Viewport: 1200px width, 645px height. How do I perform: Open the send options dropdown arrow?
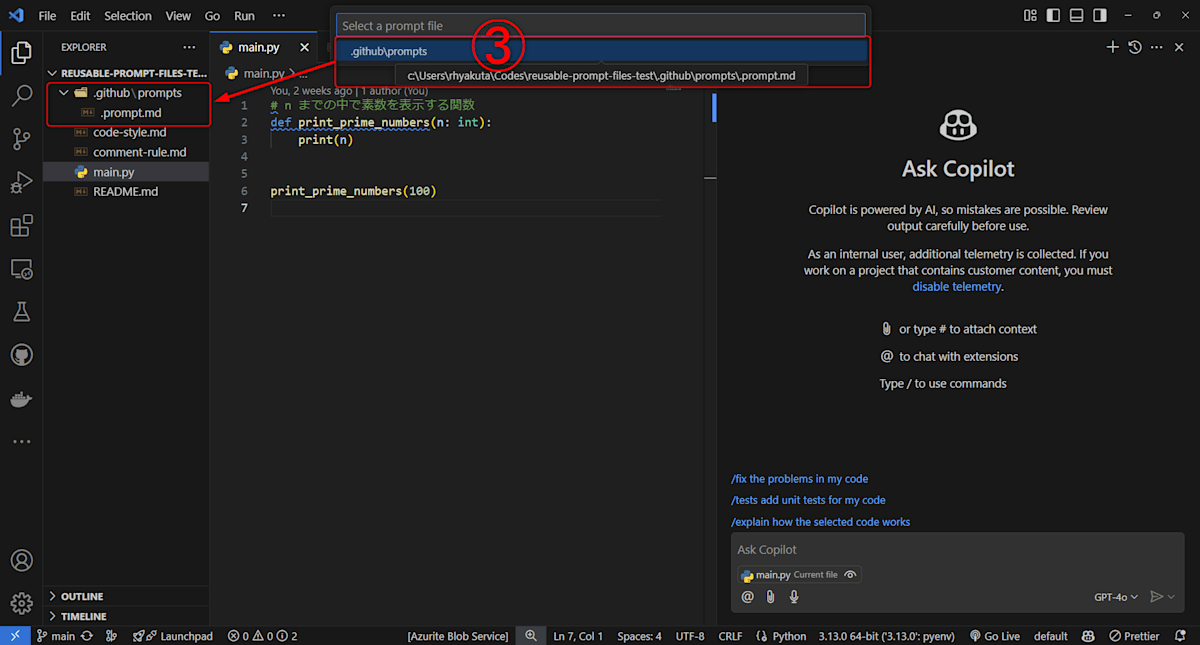pos(1171,597)
